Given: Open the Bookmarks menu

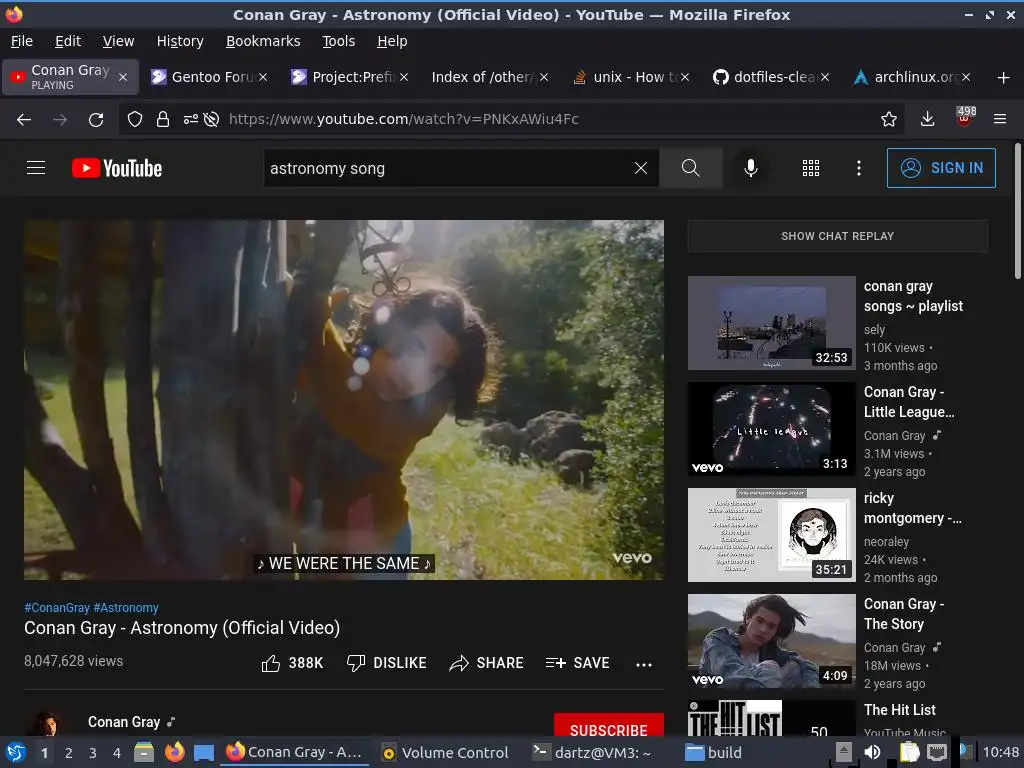Looking at the screenshot, I should tap(263, 41).
